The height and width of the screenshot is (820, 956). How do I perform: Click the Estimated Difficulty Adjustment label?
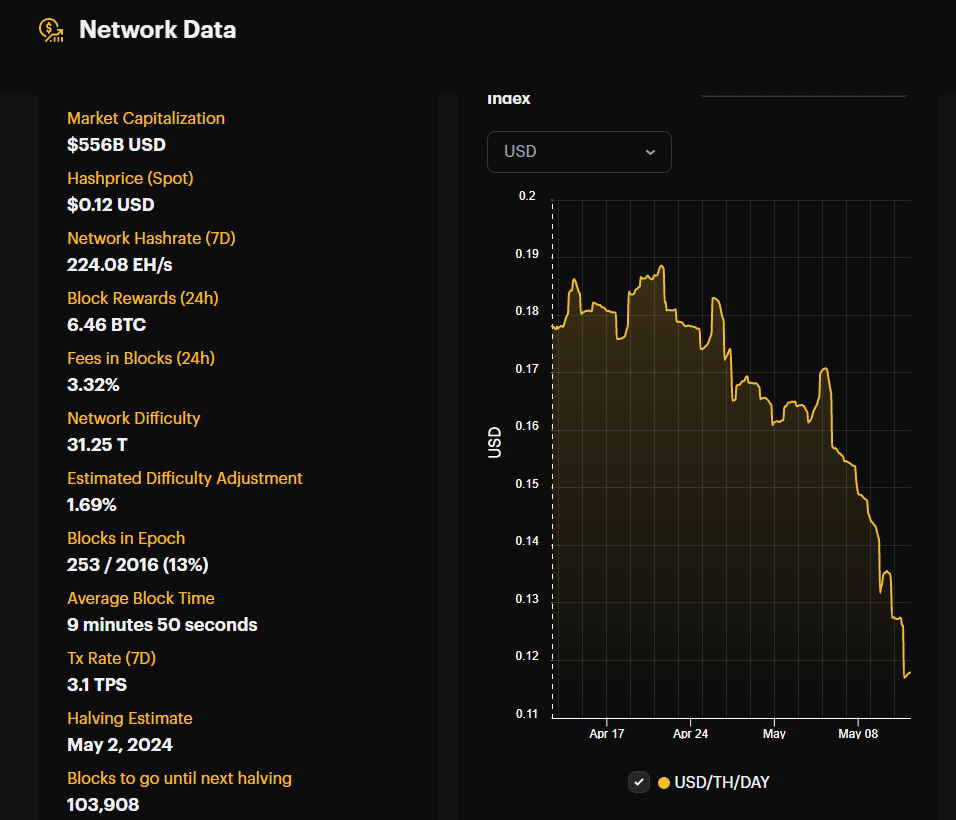click(185, 478)
